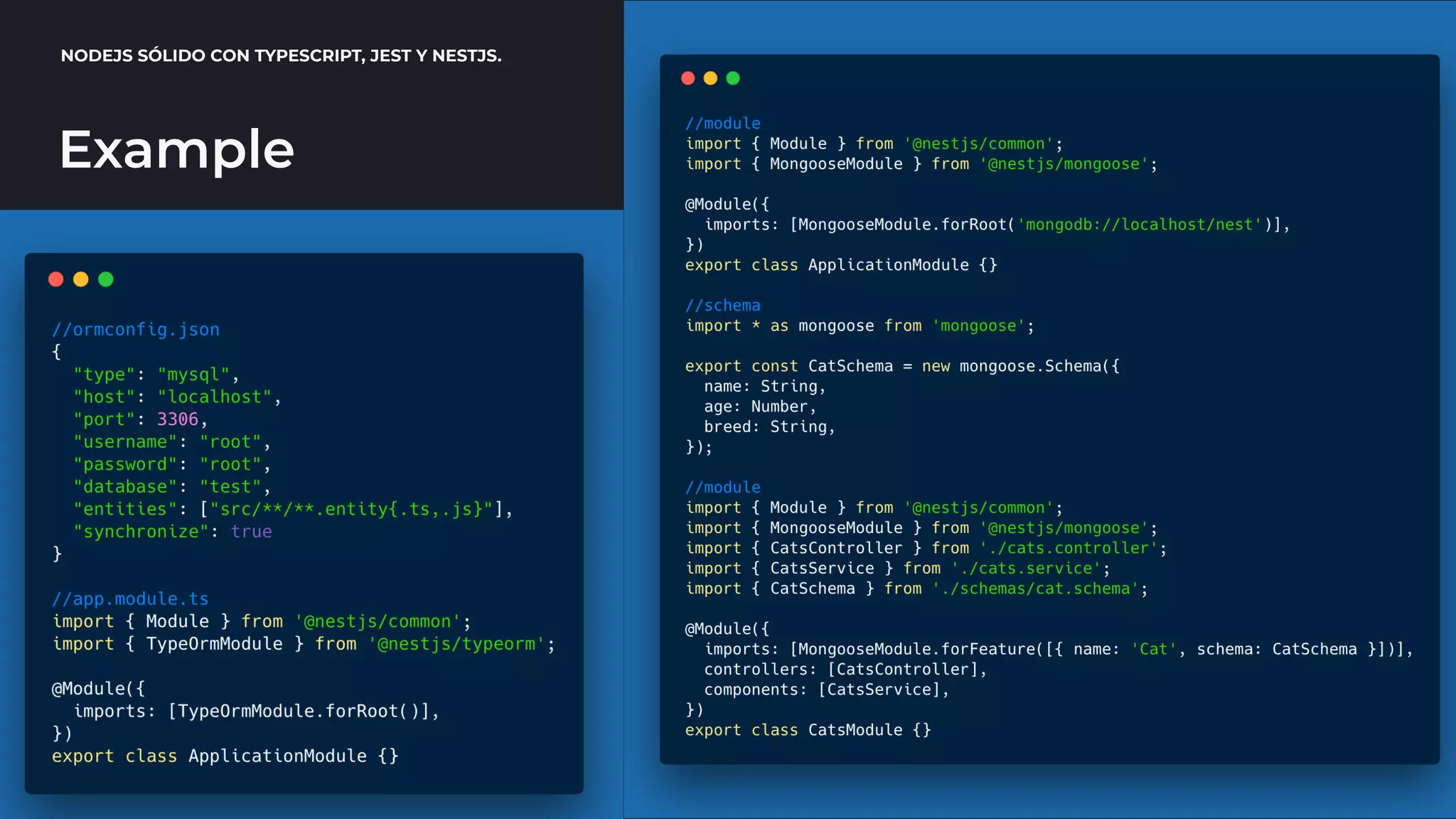Click the CatSchema constant declaration
The image size is (1456, 819).
click(x=850, y=366)
